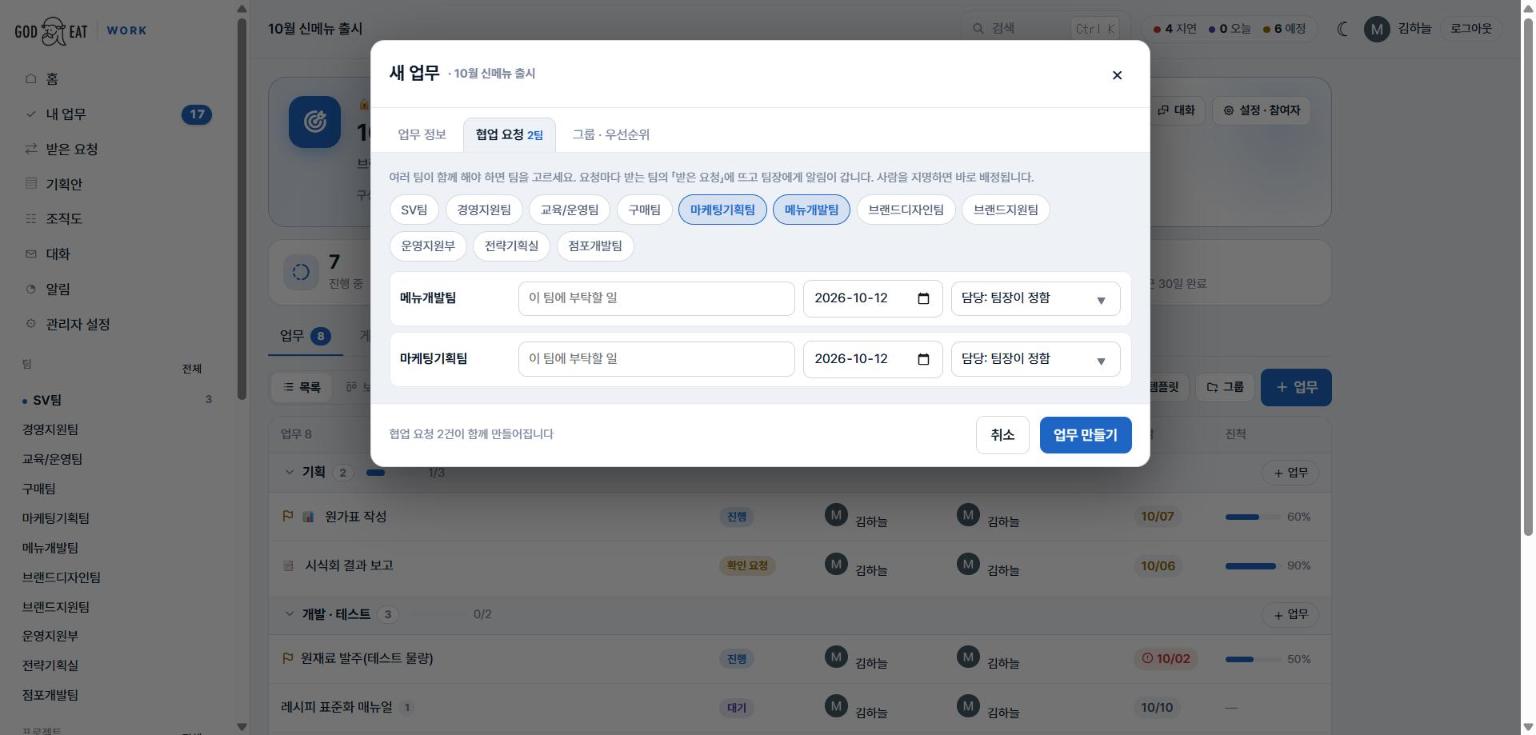Toggle the 경영지원팀 team chip
This screenshot has width=1536, height=735.
pyautogui.click(x=484, y=210)
